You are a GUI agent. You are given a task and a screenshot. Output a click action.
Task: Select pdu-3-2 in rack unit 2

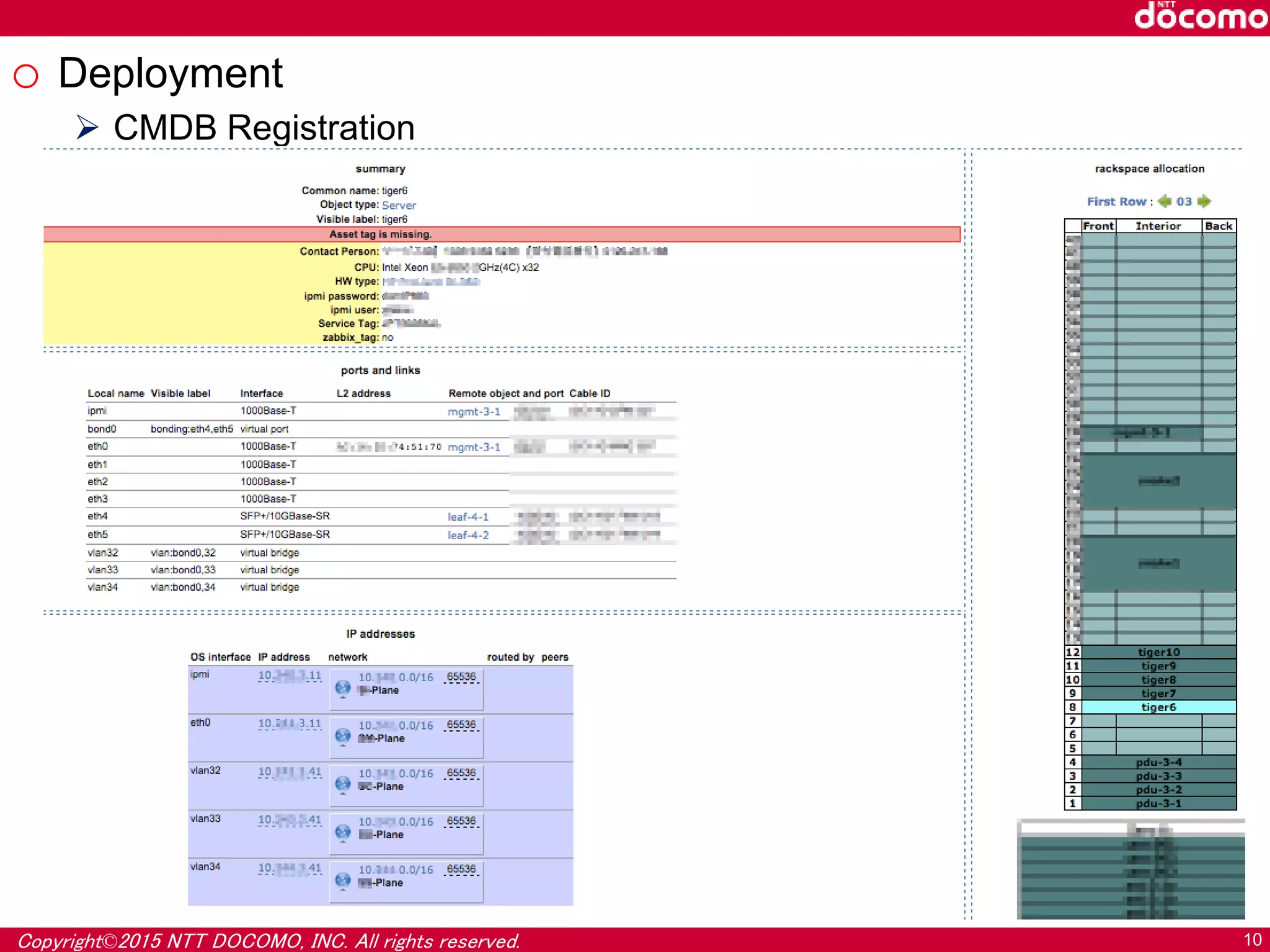(x=1158, y=790)
